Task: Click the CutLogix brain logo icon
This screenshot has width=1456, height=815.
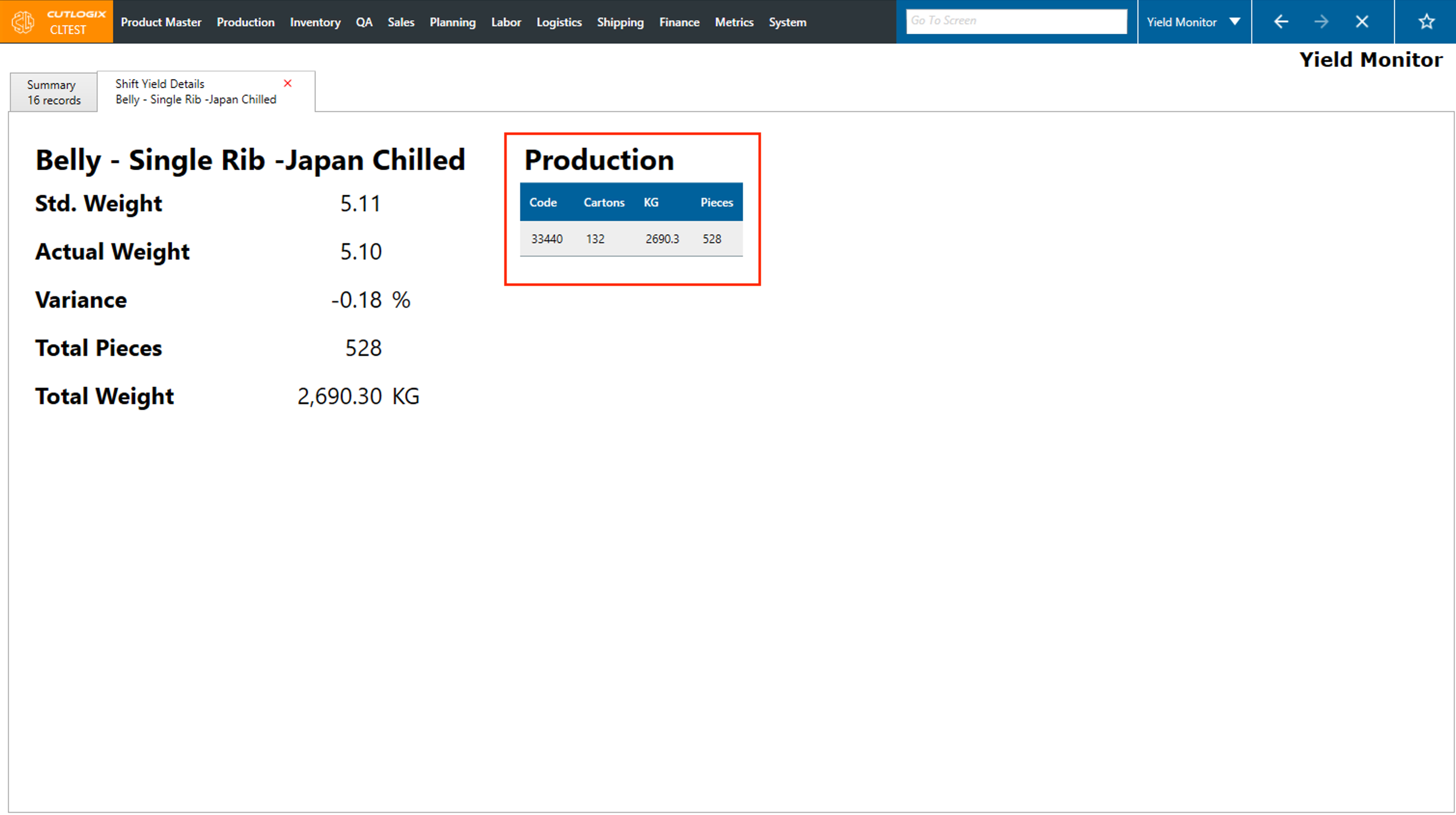Action: point(23,22)
